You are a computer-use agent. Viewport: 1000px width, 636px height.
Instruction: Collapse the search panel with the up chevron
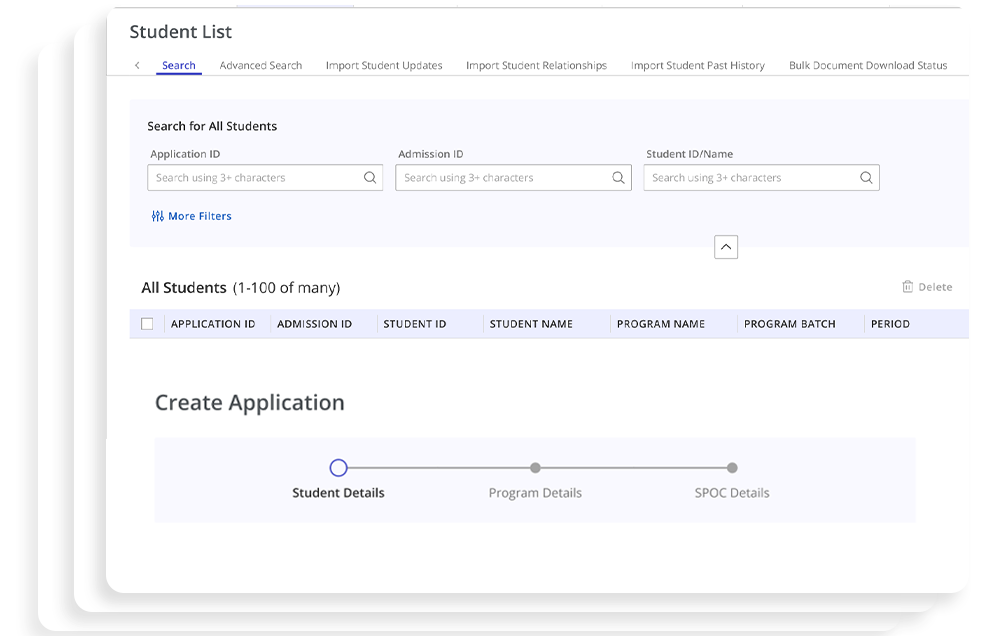[726, 247]
